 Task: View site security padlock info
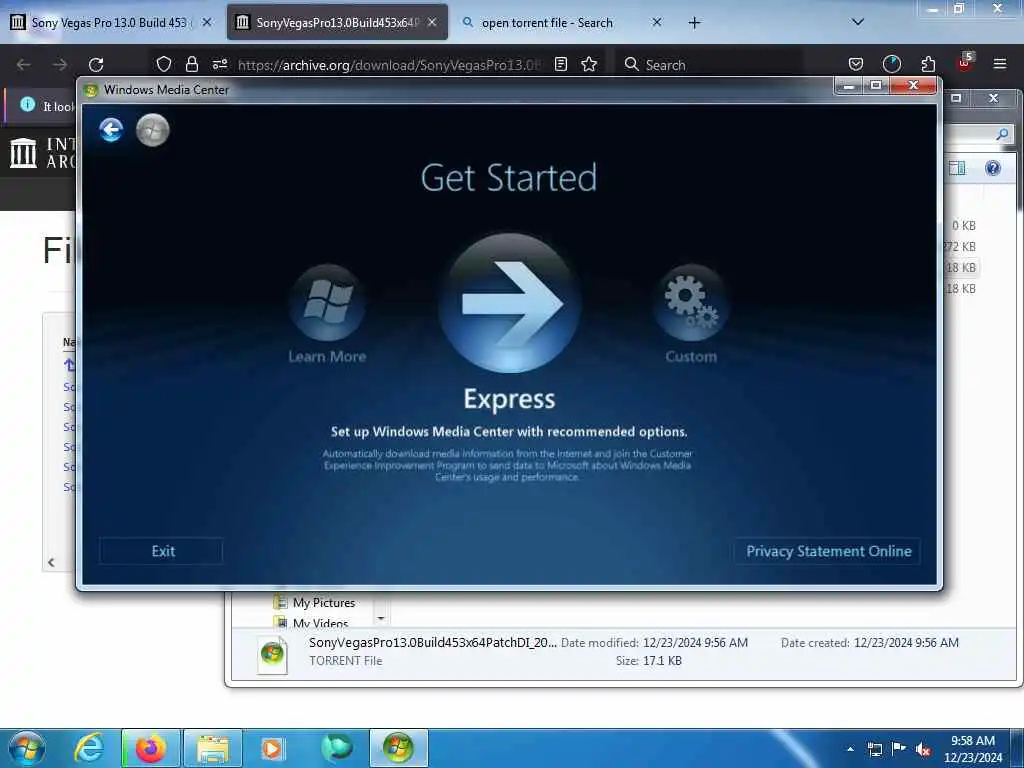click(x=191, y=64)
